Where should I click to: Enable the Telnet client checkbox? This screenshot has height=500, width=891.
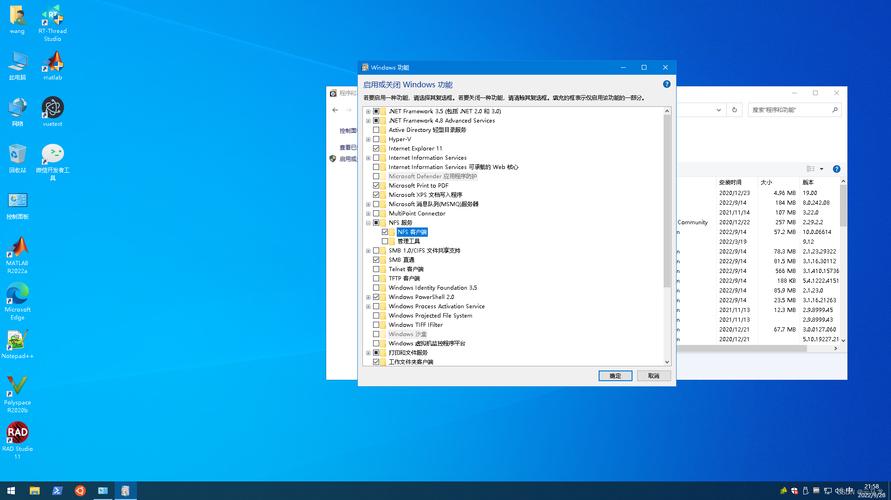click(x=376, y=269)
